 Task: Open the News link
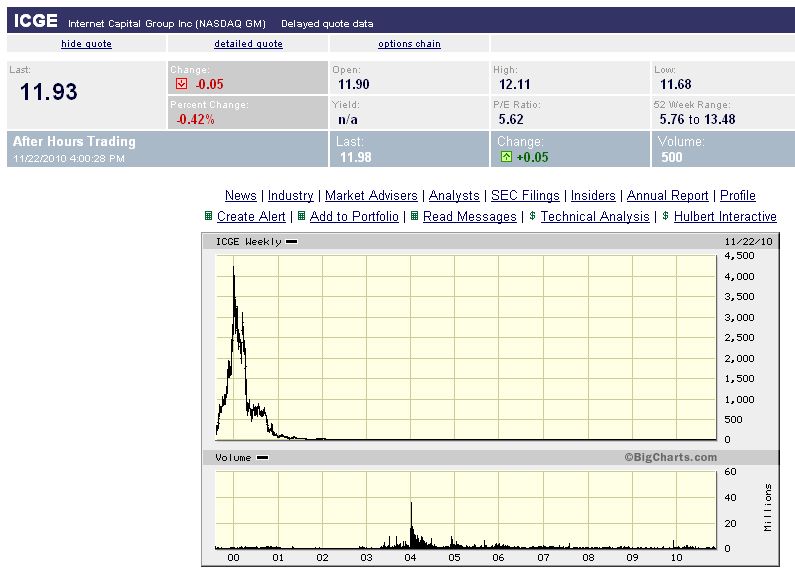point(241,195)
